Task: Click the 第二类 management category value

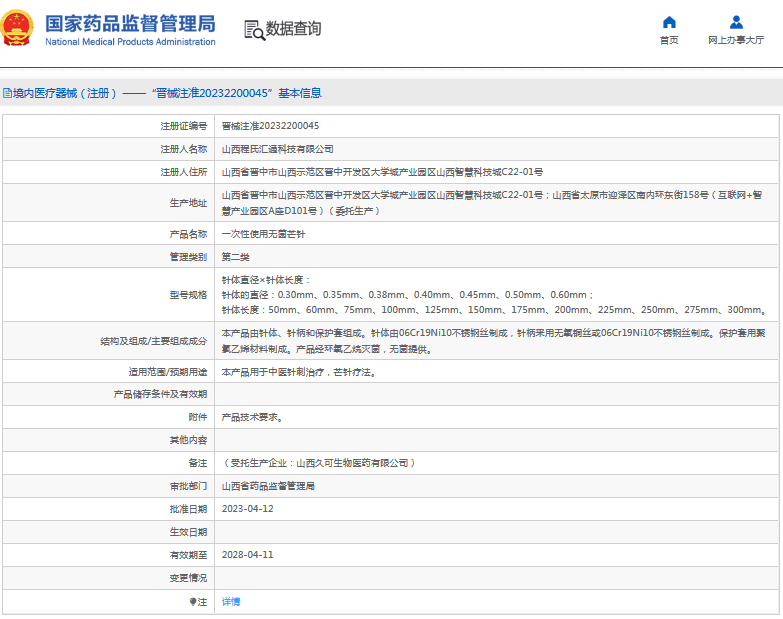Action: [236, 257]
